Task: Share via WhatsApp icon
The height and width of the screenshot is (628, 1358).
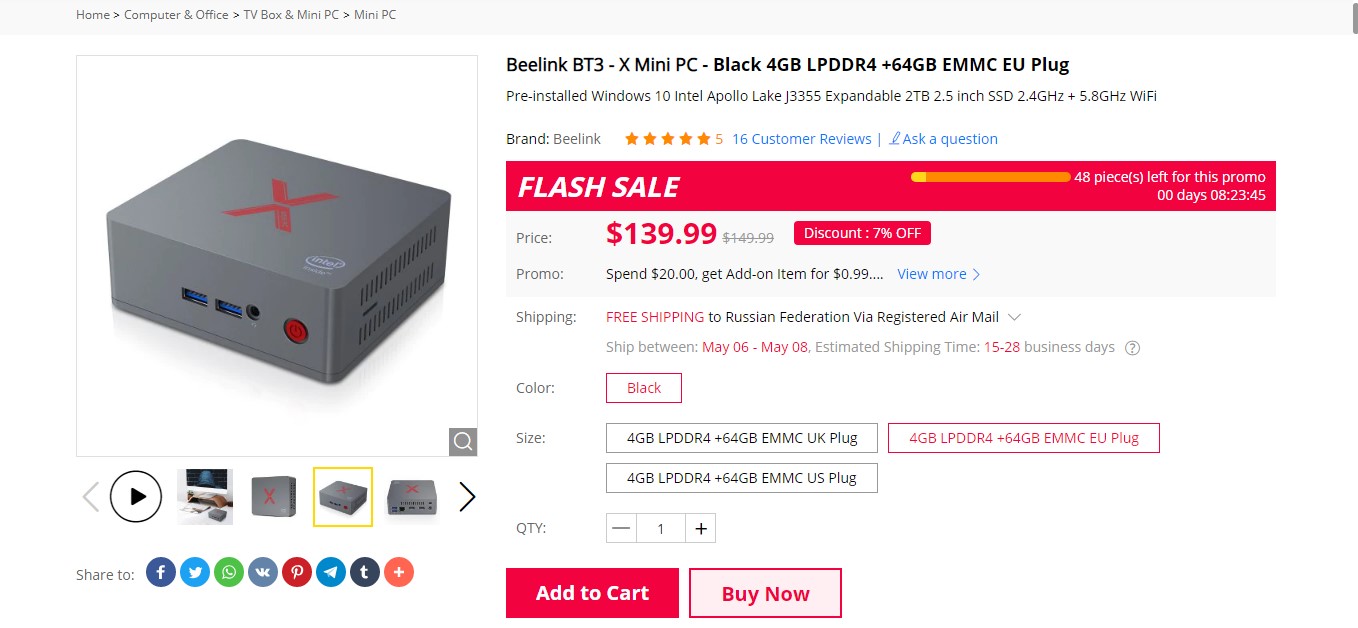Action: [x=229, y=572]
